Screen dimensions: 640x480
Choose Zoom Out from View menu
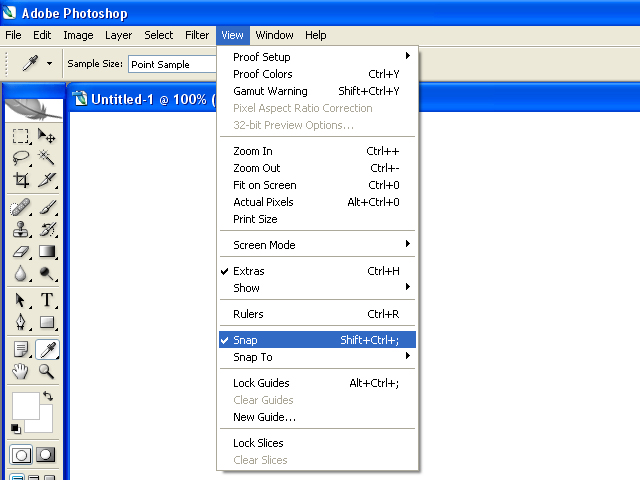[317, 168]
